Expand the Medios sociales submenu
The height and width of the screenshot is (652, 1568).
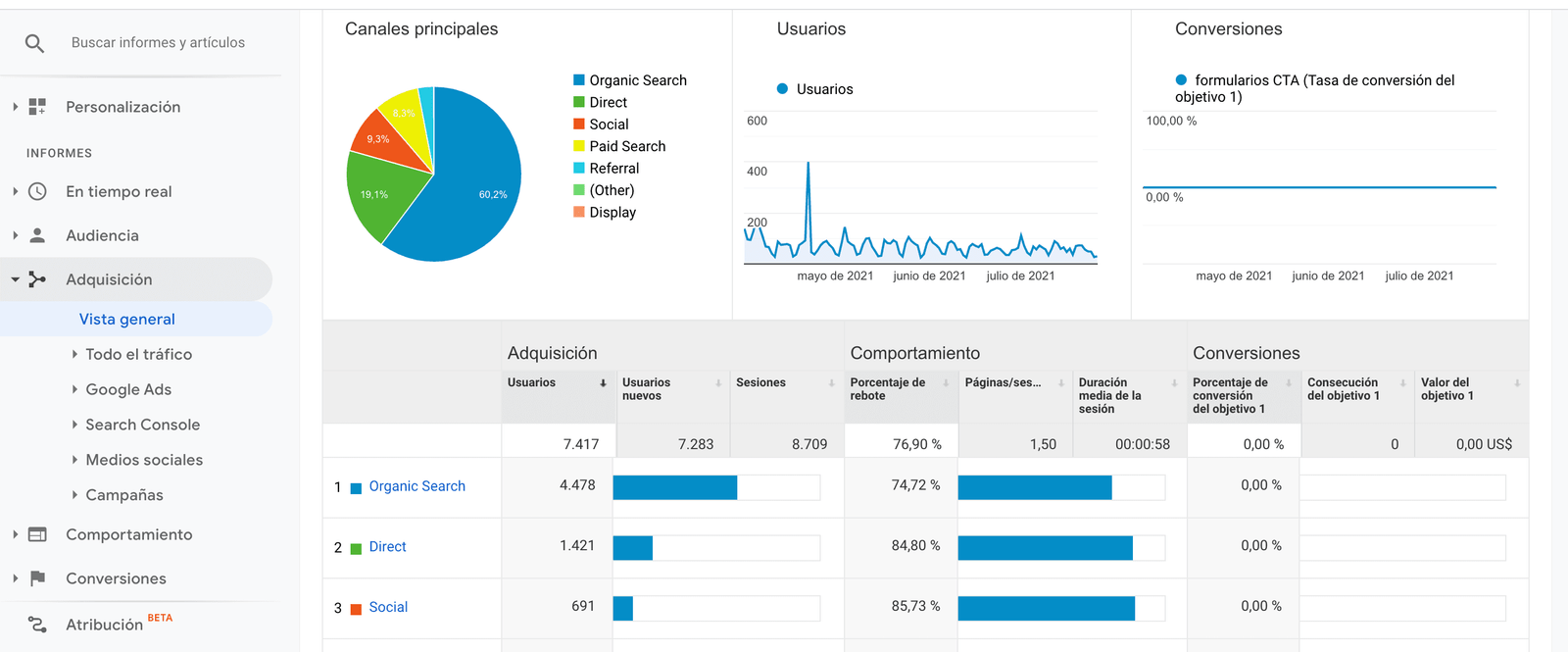pyautogui.click(x=74, y=460)
